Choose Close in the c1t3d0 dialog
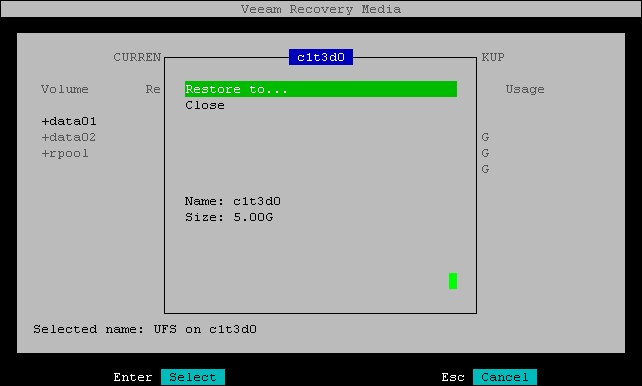 pos(205,105)
